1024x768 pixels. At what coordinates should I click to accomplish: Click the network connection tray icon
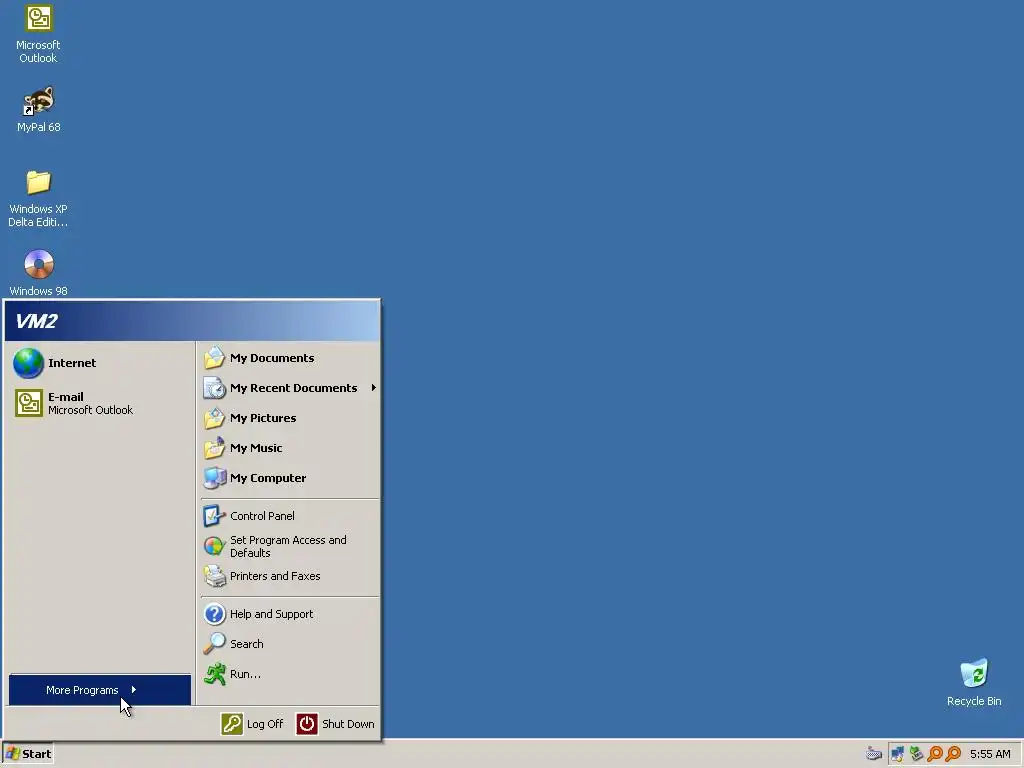click(x=898, y=754)
